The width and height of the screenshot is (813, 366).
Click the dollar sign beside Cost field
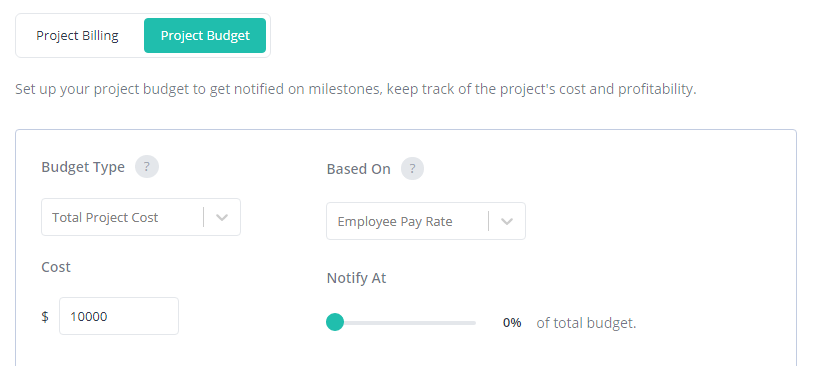[x=45, y=316]
